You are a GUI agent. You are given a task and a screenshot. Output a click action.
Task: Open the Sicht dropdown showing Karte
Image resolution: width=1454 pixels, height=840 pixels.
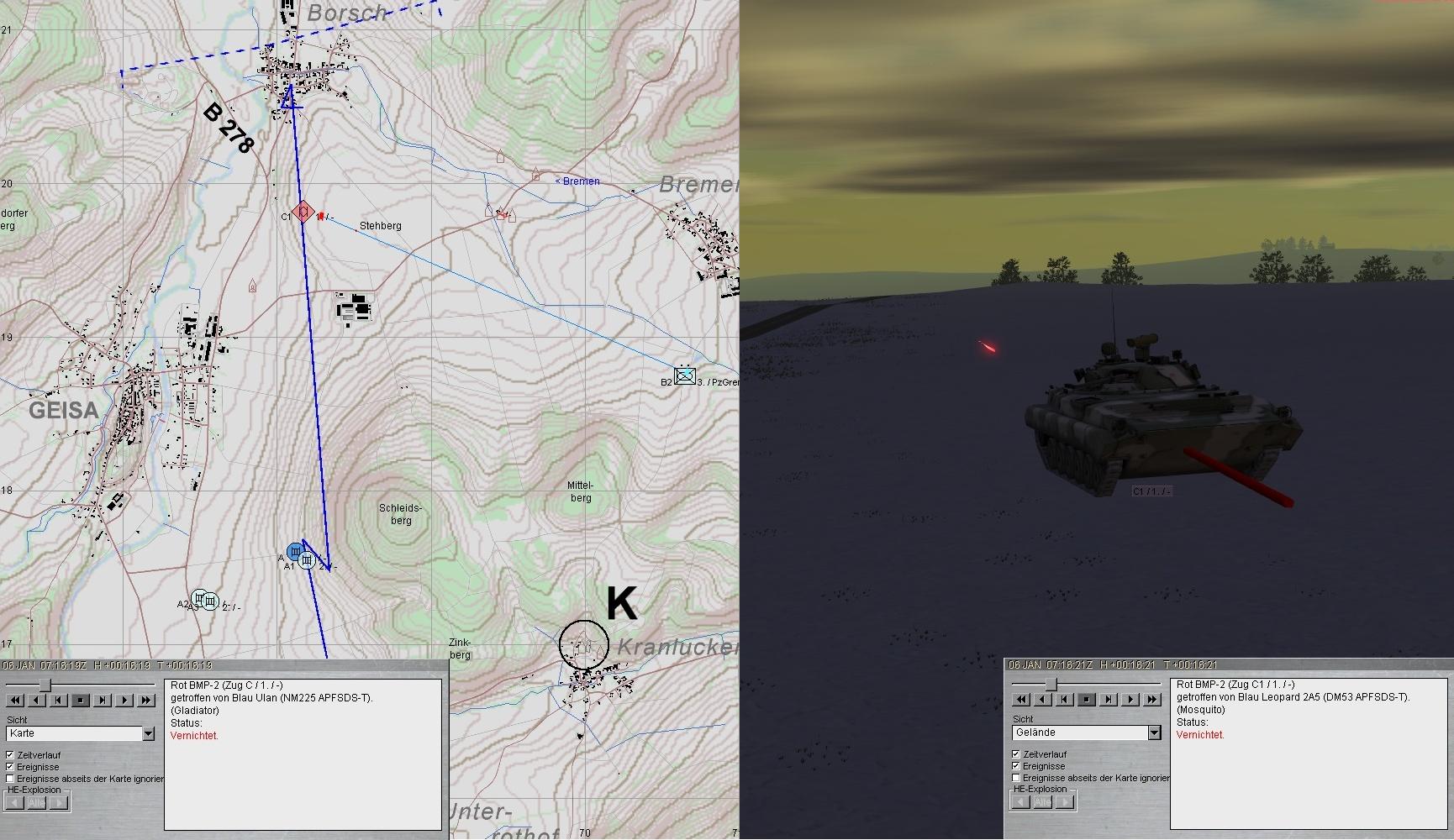click(148, 734)
